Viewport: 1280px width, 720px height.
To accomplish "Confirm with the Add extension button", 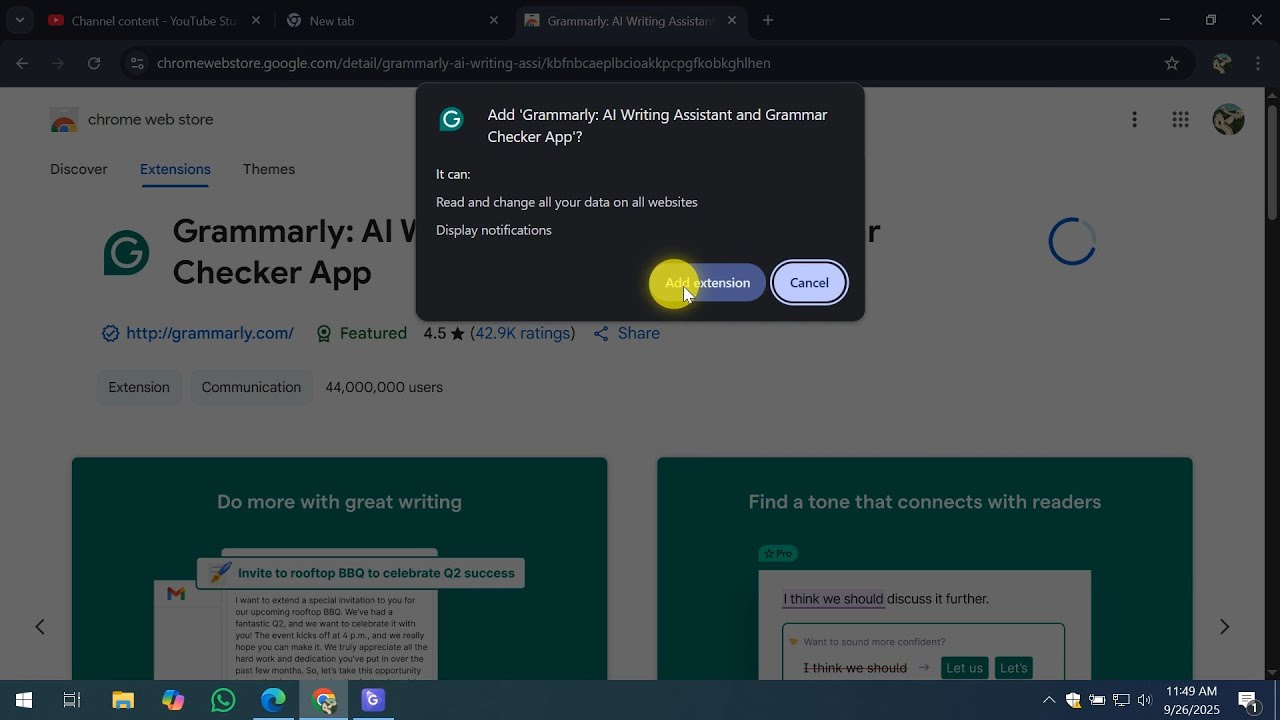I will coord(707,283).
